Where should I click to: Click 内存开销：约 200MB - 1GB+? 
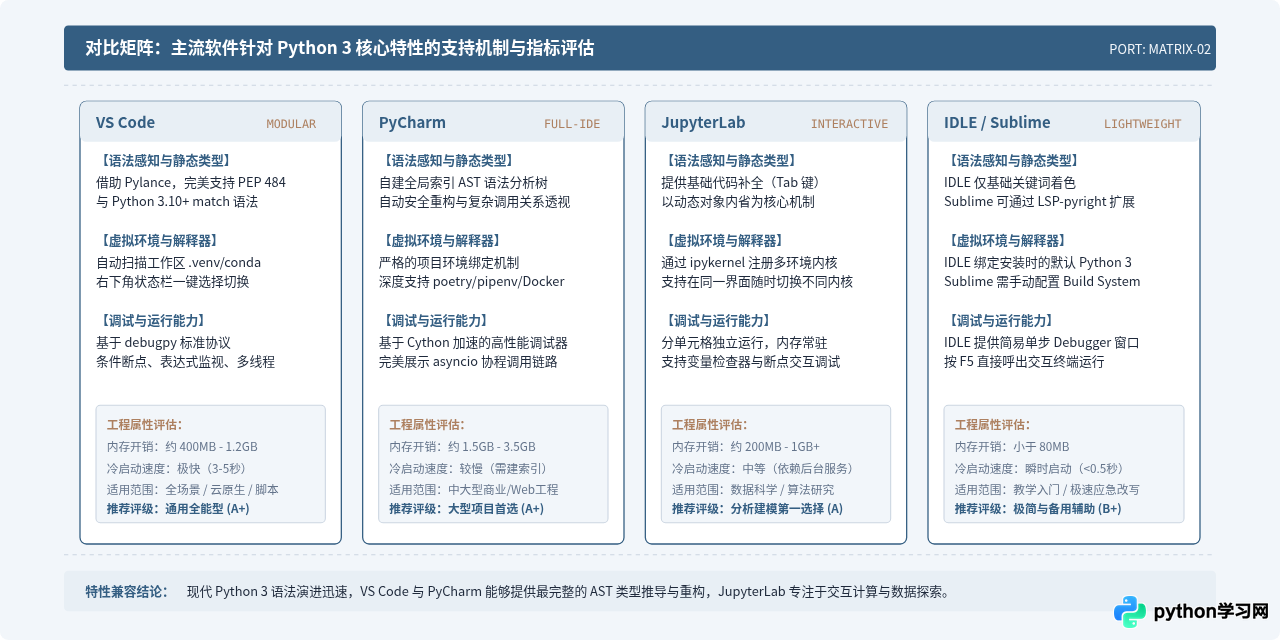pos(746,447)
